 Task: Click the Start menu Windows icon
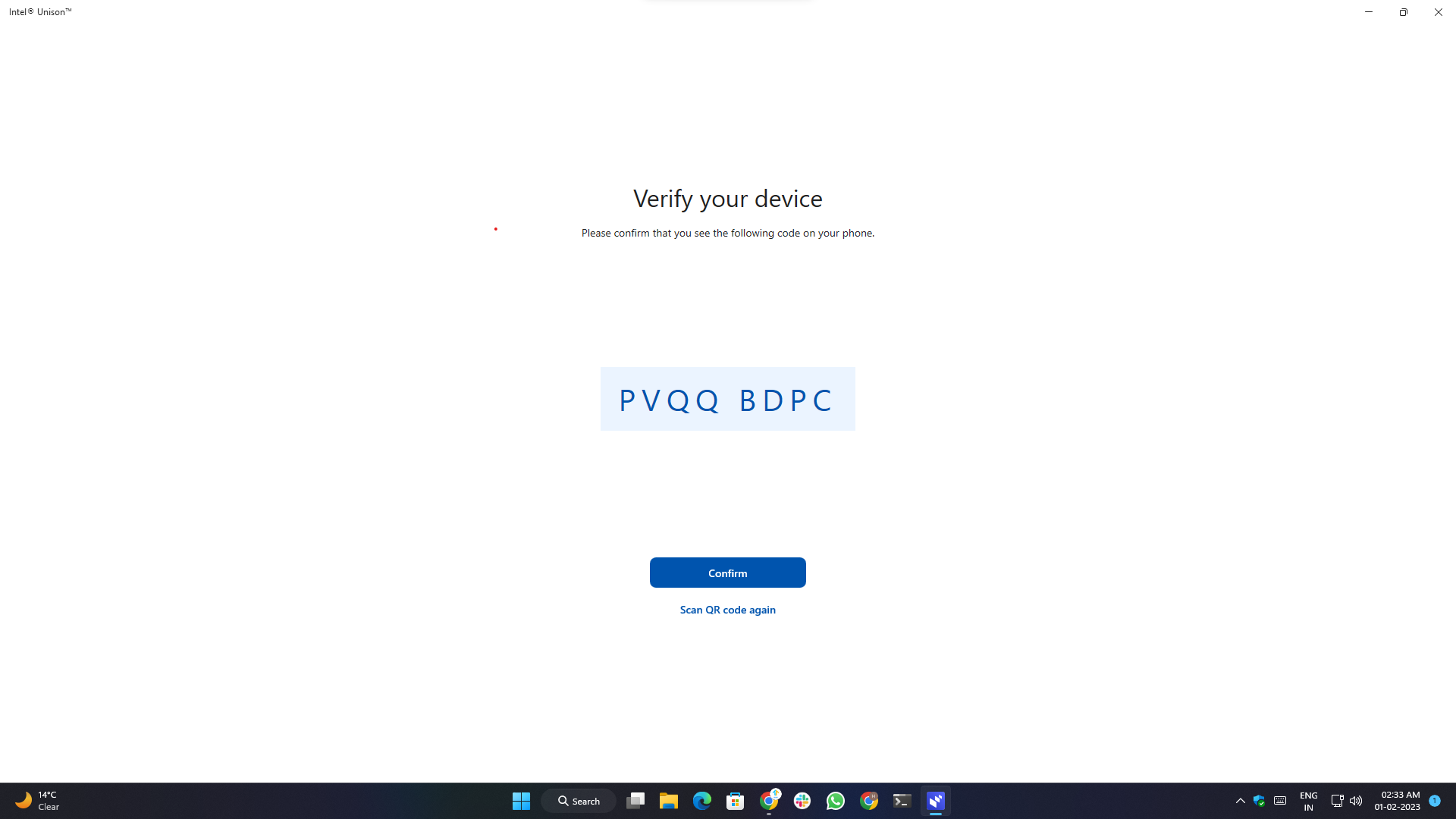click(521, 801)
